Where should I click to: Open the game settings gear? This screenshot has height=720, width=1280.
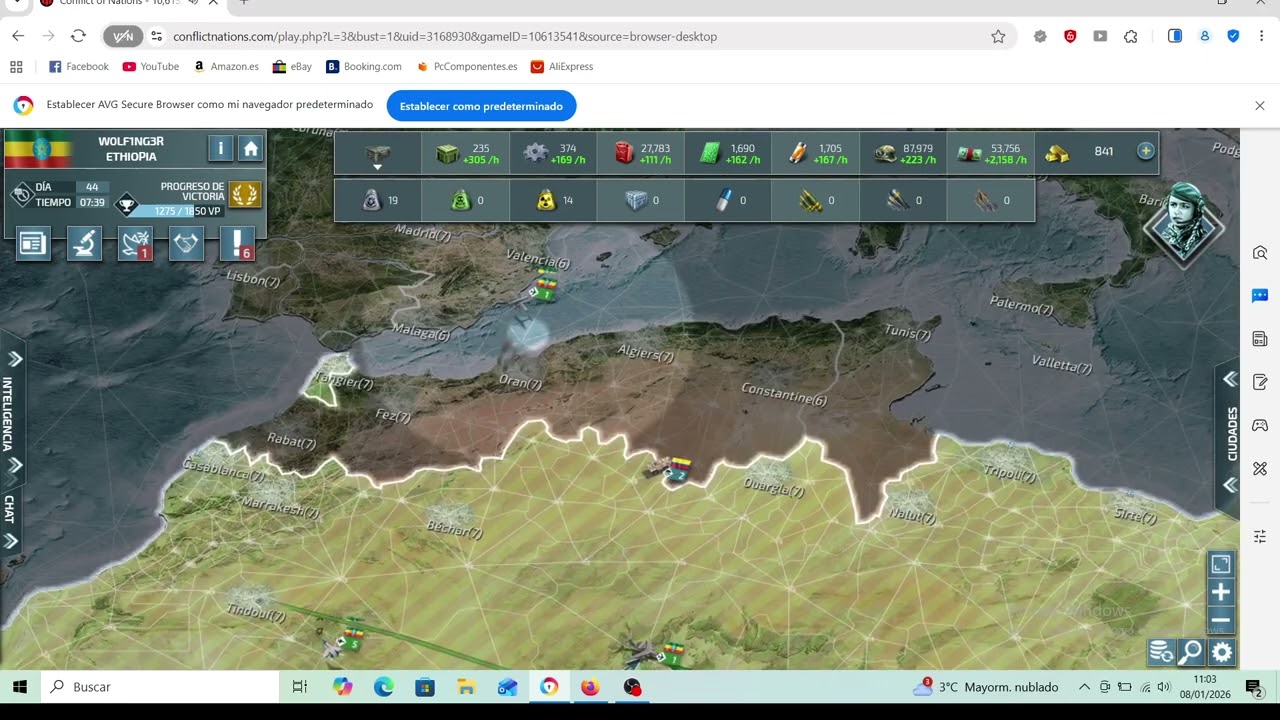[x=1222, y=653]
